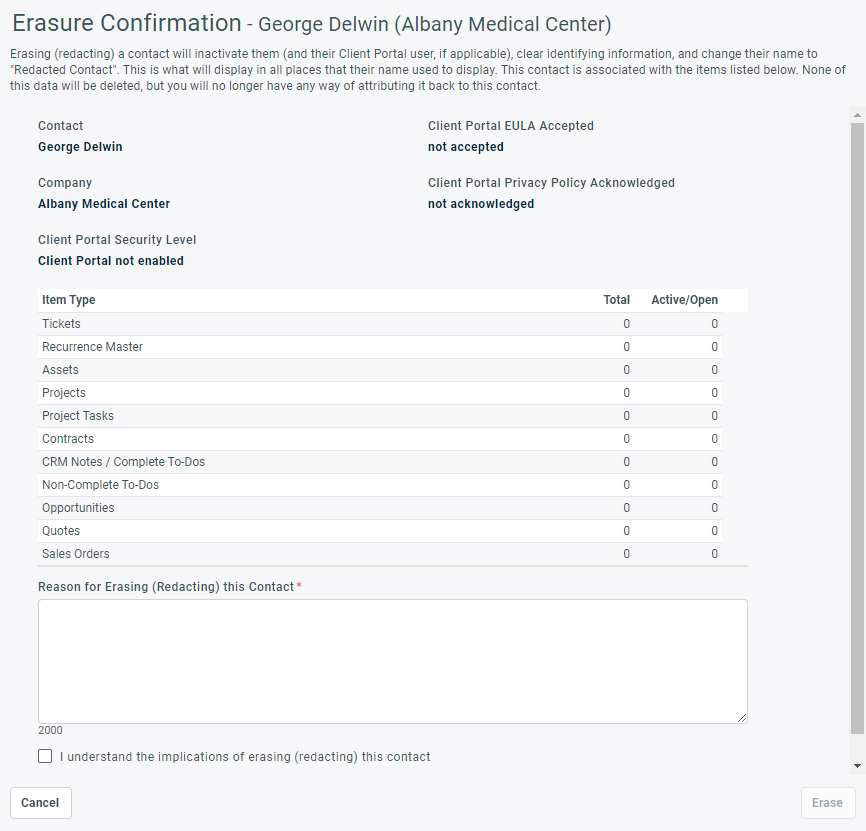
Task: Click the Active/Open column header
Action: tap(684, 300)
